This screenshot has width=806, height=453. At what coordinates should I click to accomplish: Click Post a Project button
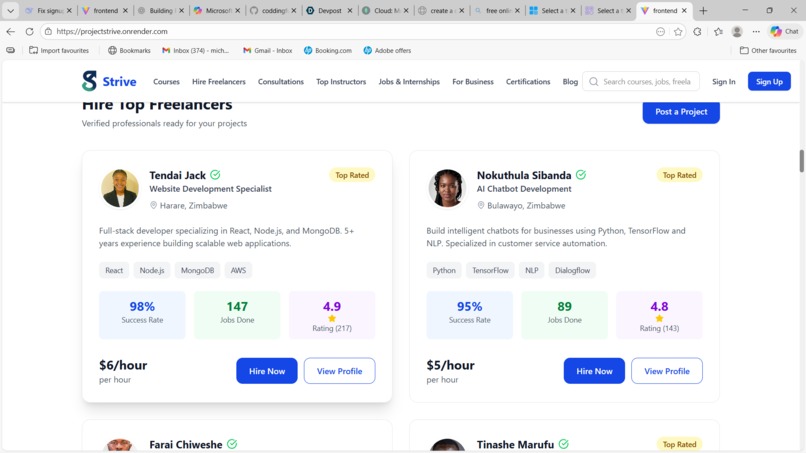[681, 112]
